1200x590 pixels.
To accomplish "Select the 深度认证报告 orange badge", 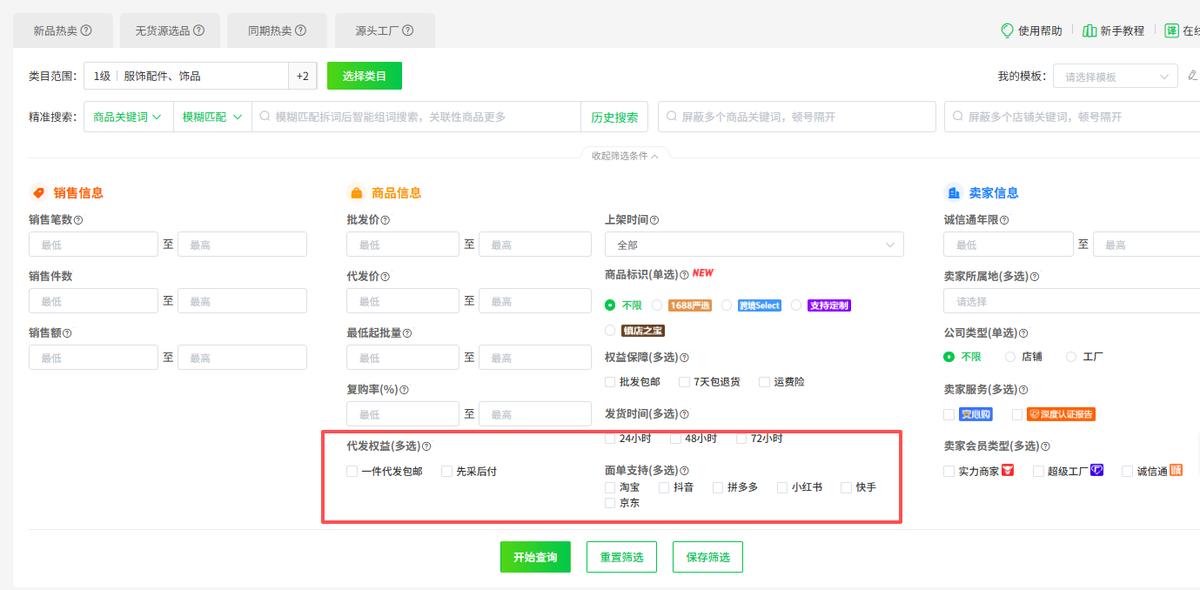I will pyautogui.click(x=1060, y=414).
